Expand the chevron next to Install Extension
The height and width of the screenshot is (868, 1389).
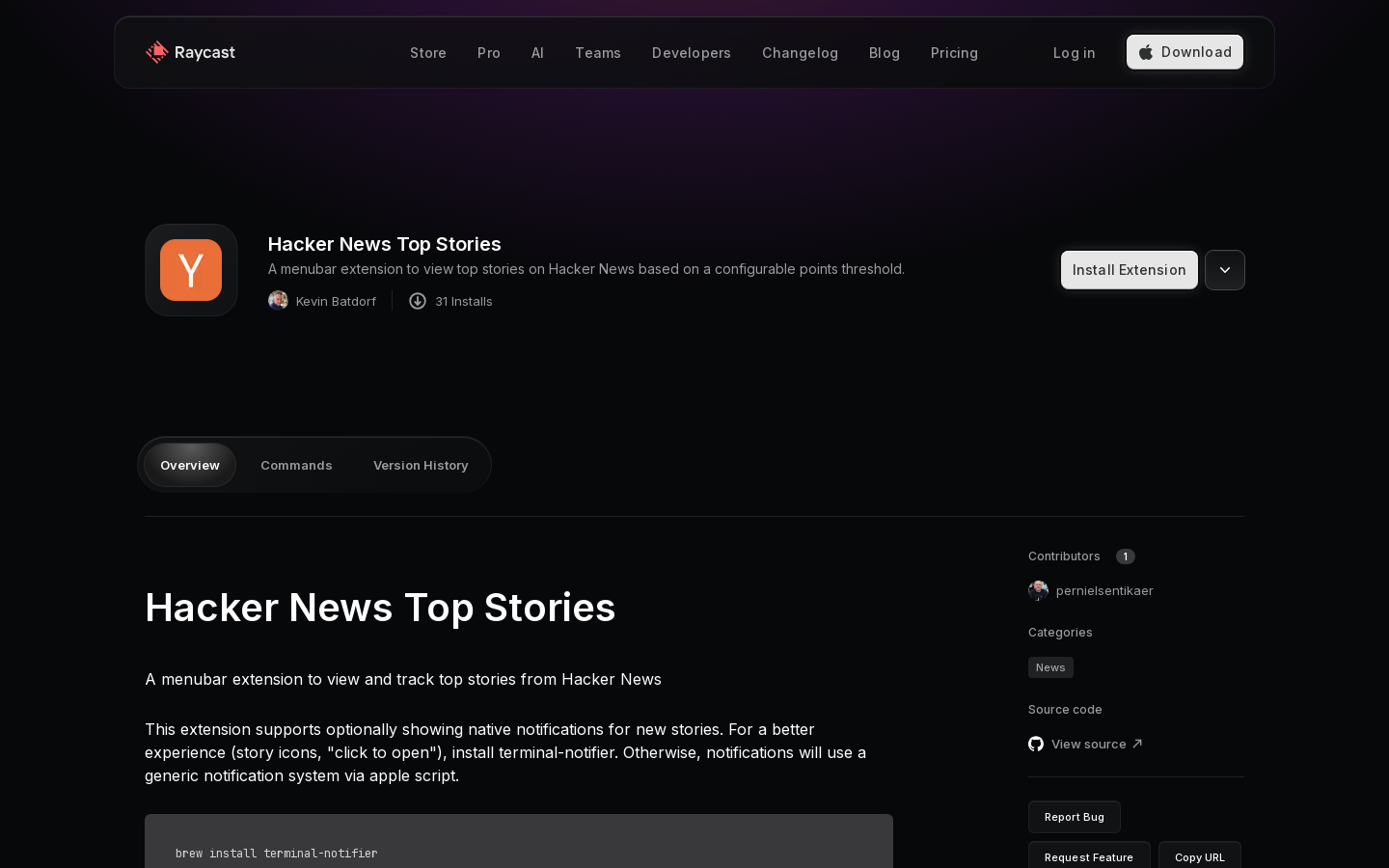click(x=1225, y=270)
